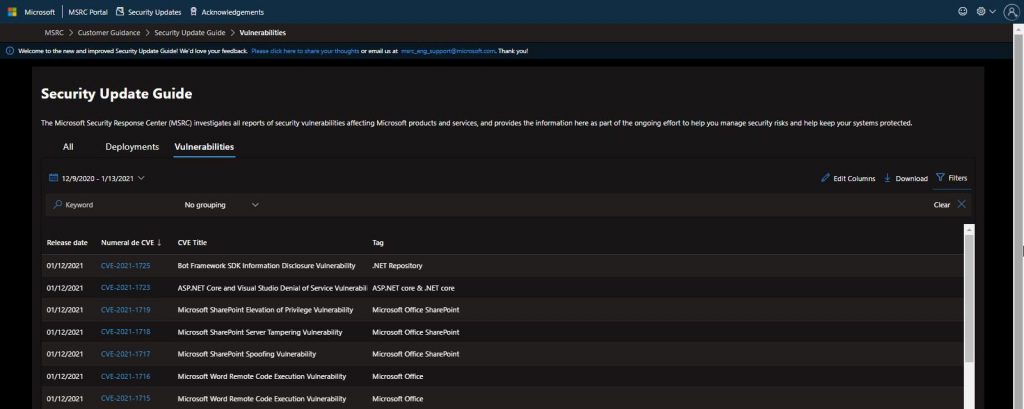Image resolution: width=1024 pixels, height=409 pixels.
Task: Click the Security Updates shield icon
Action: [120, 12]
